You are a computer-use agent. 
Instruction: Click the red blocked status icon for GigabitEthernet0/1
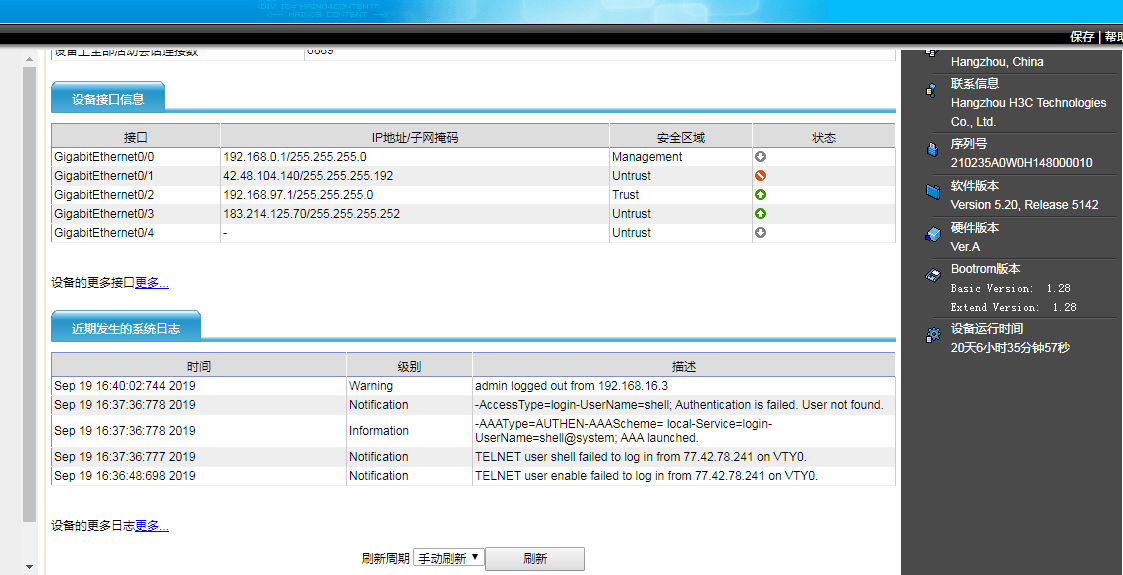coord(761,175)
